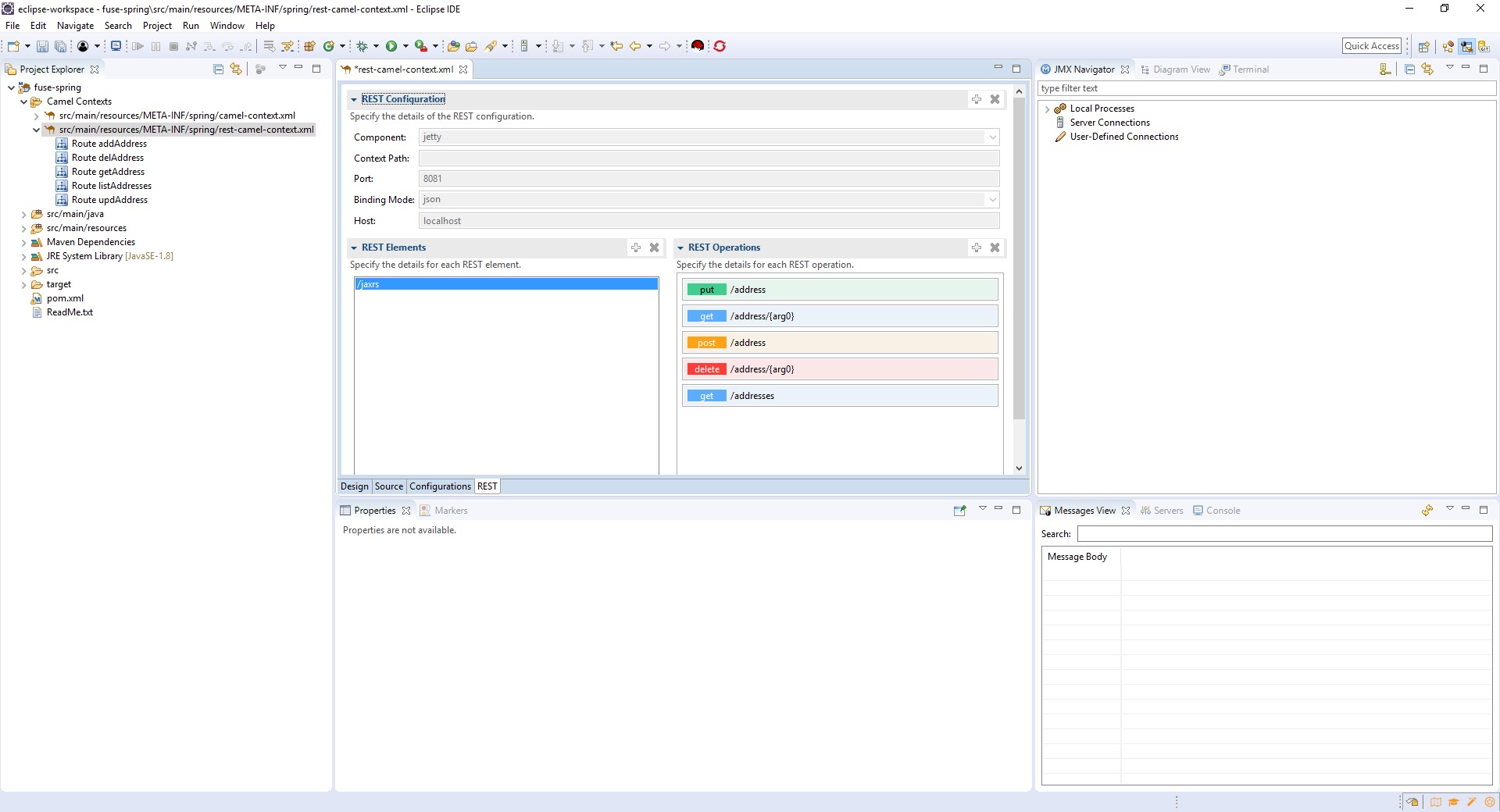Screen dimensions: 1500x812
Task: Click the Debug bug icon in toolbar
Action: pos(362,47)
